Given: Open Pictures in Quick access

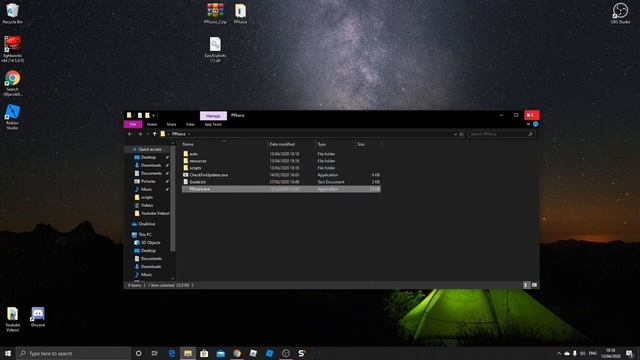Looking at the screenshot, I should 148,181.
